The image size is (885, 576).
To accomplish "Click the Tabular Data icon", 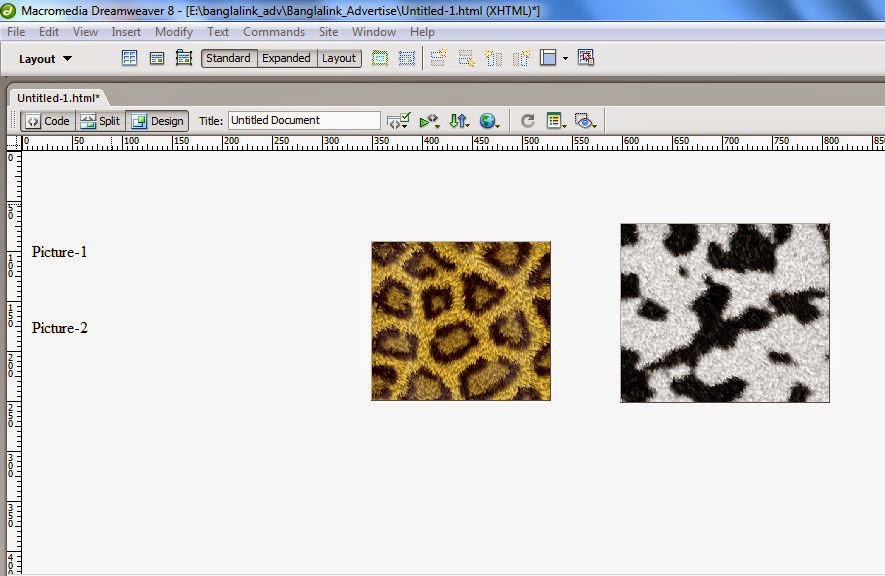I will click(x=586, y=58).
